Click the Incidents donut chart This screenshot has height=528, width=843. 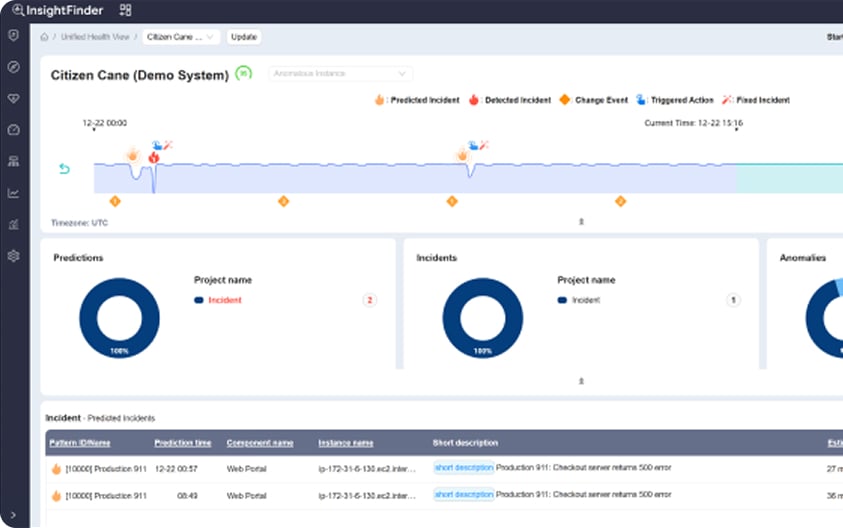483,318
